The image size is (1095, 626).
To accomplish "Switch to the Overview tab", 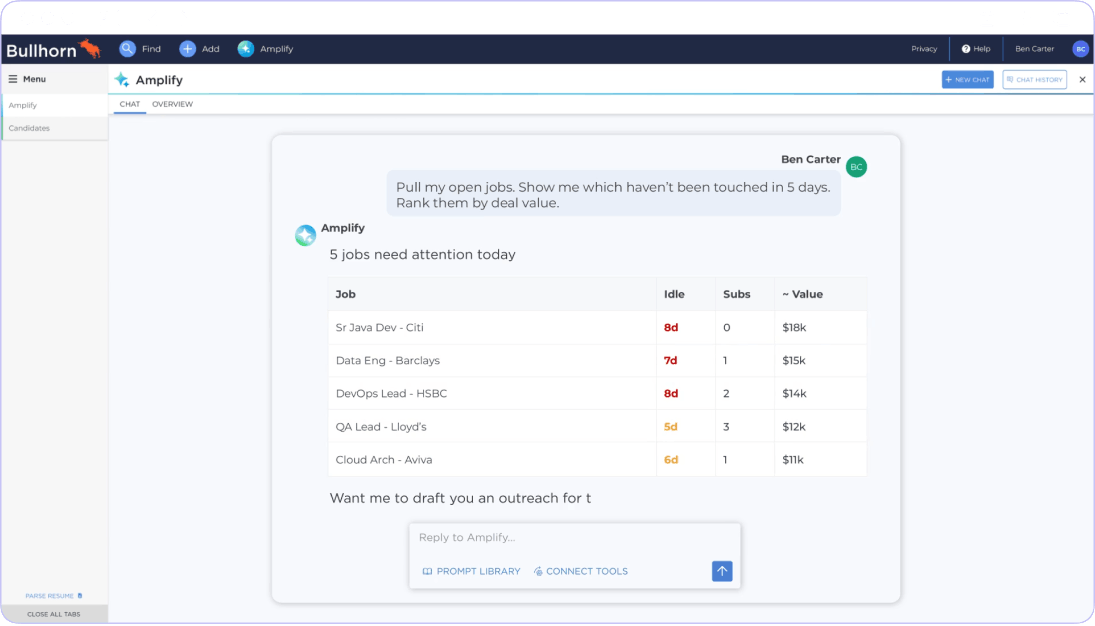I will [x=172, y=104].
